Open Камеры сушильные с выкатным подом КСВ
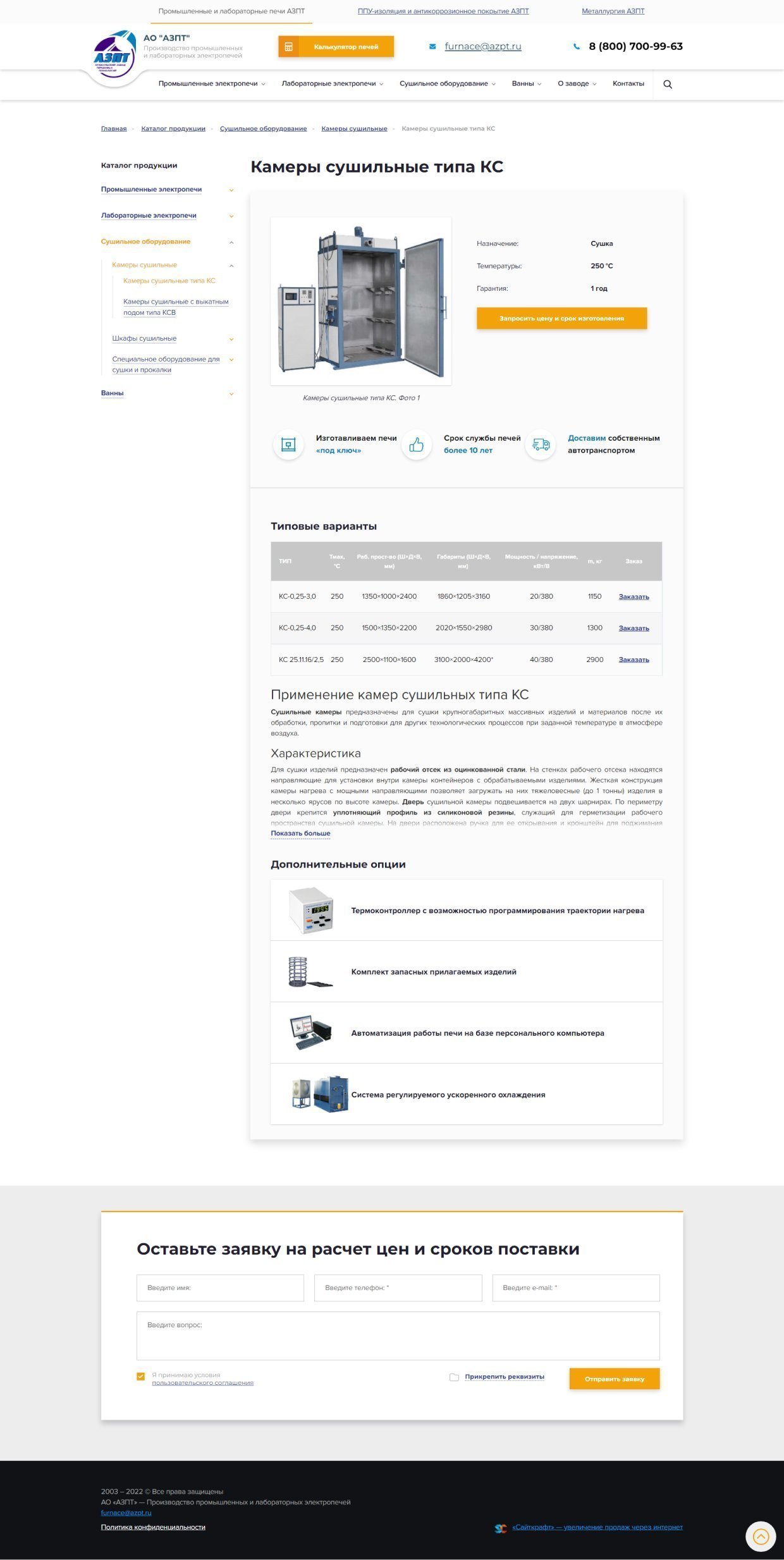 (x=176, y=307)
